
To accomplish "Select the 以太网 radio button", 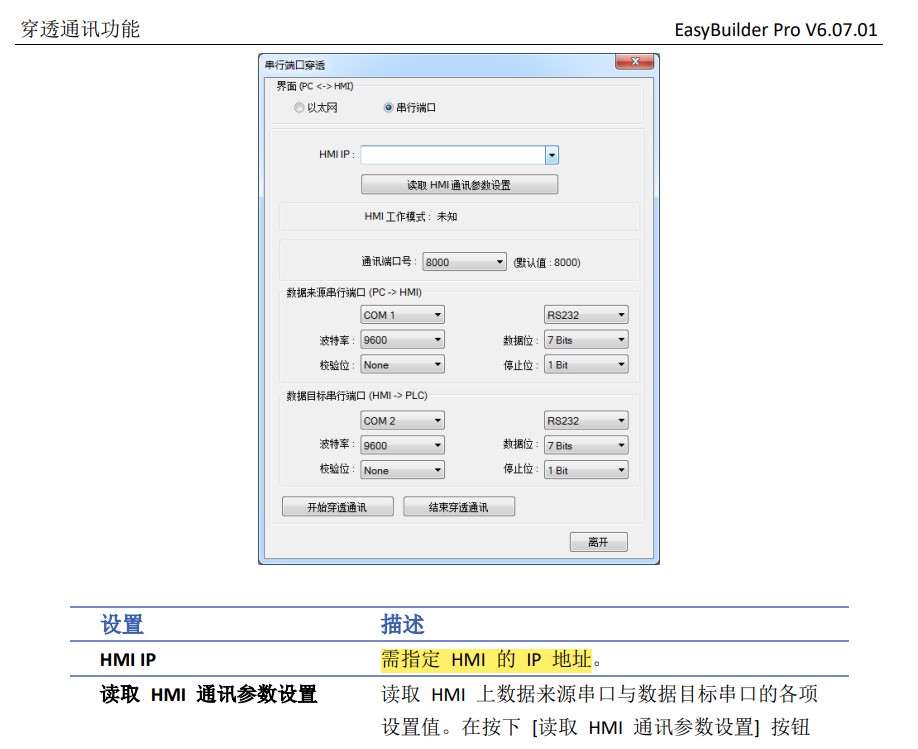I will pyautogui.click(x=300, y=108).
